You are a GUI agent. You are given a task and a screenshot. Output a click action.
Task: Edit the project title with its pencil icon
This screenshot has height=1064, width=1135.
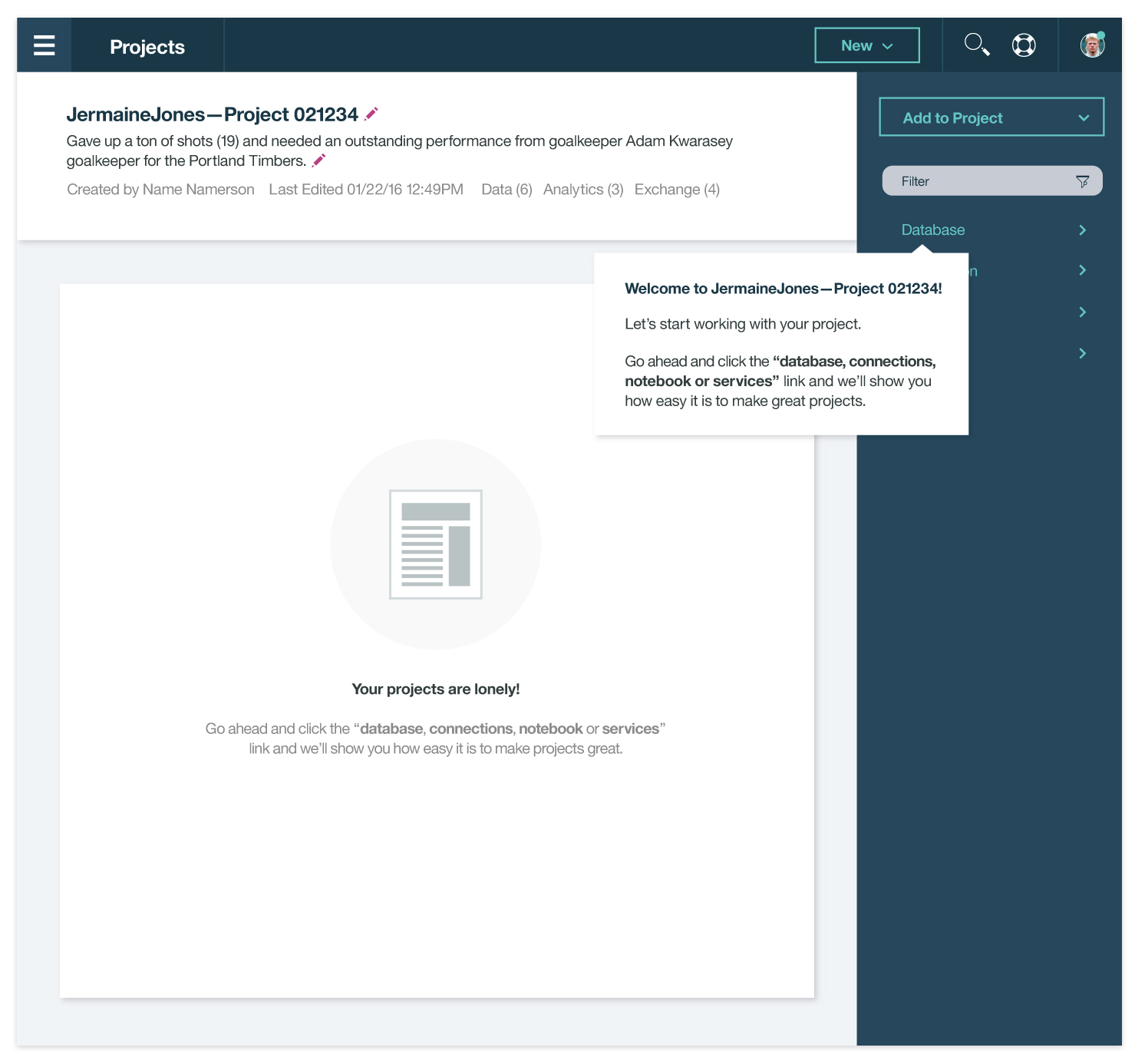tap(371, 114)
